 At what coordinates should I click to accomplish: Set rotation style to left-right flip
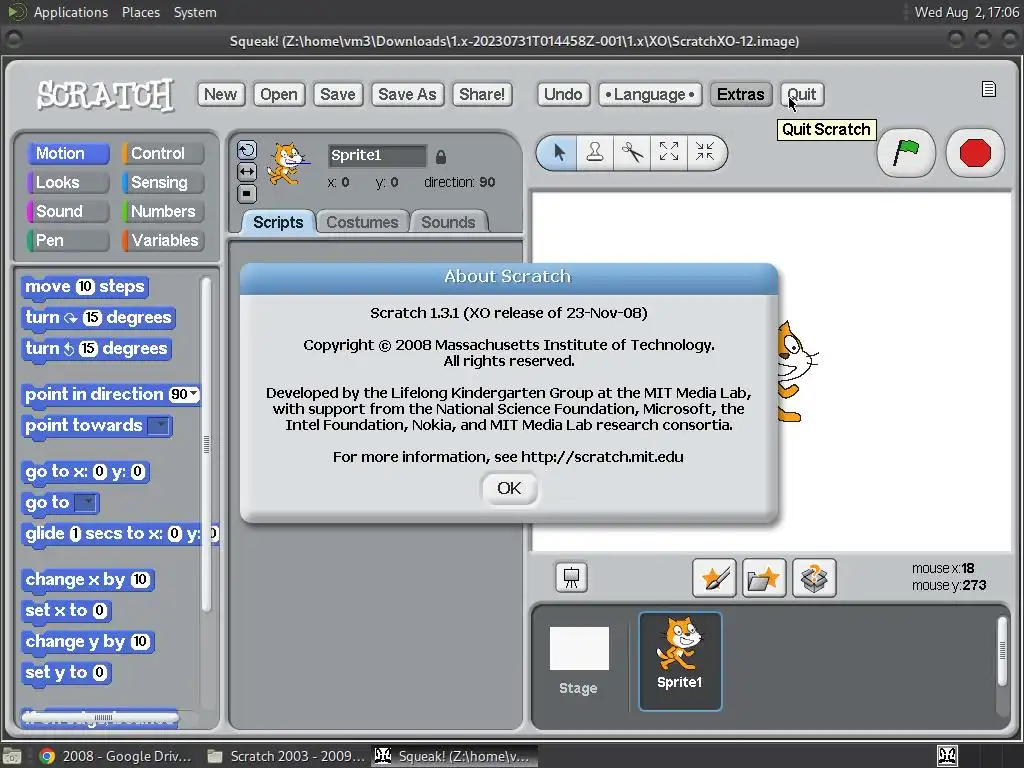click(246, 172)
